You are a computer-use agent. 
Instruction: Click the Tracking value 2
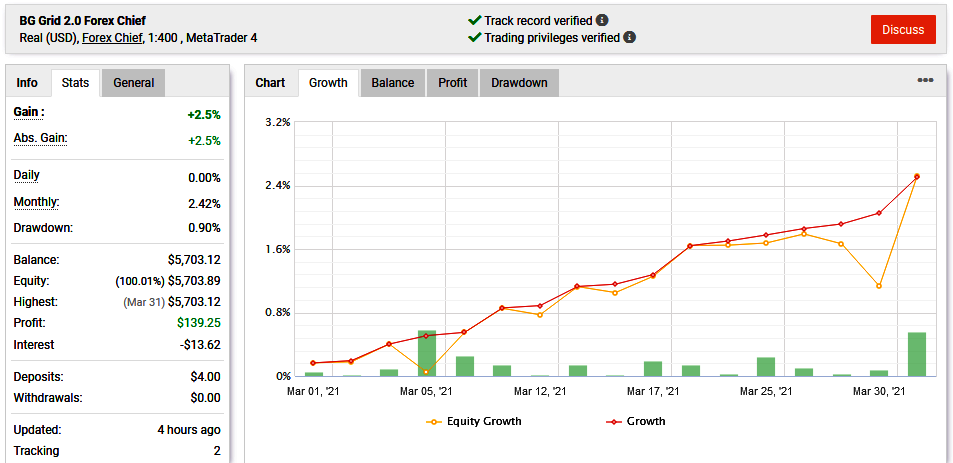point(217,451)
